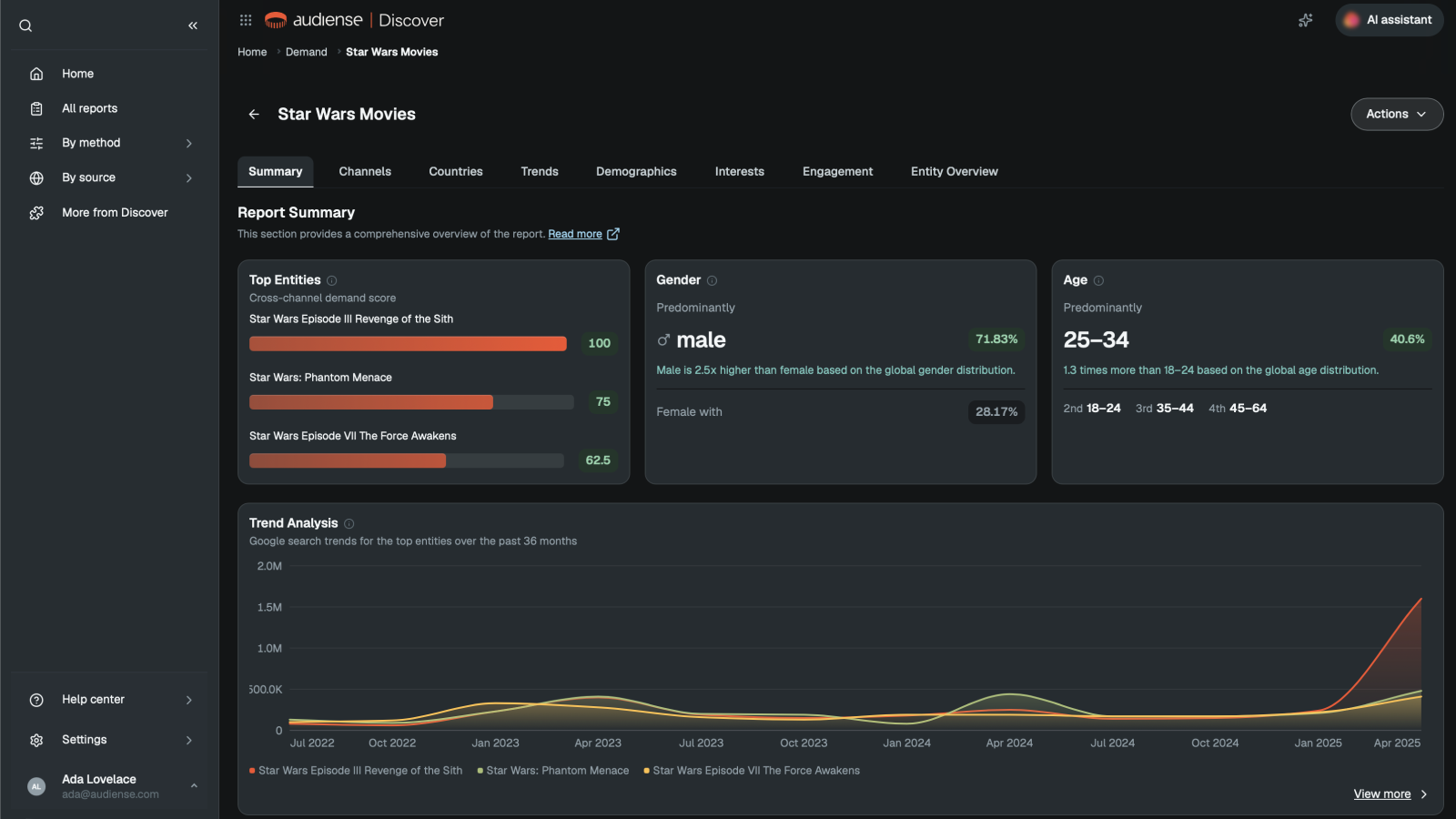Click the Apr 2025 spike peak on chart
The image size is (1456, 819).
coord(1421,599)
